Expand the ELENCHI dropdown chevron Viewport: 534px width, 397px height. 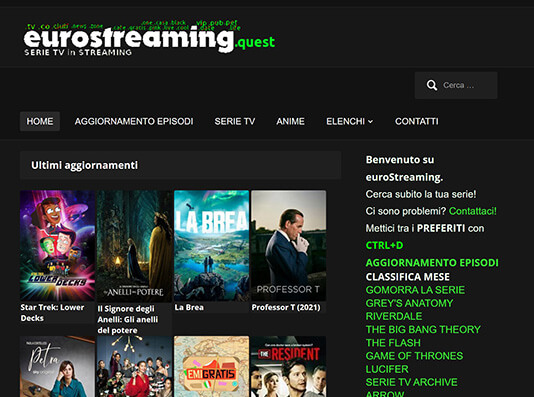coord(371,122)
